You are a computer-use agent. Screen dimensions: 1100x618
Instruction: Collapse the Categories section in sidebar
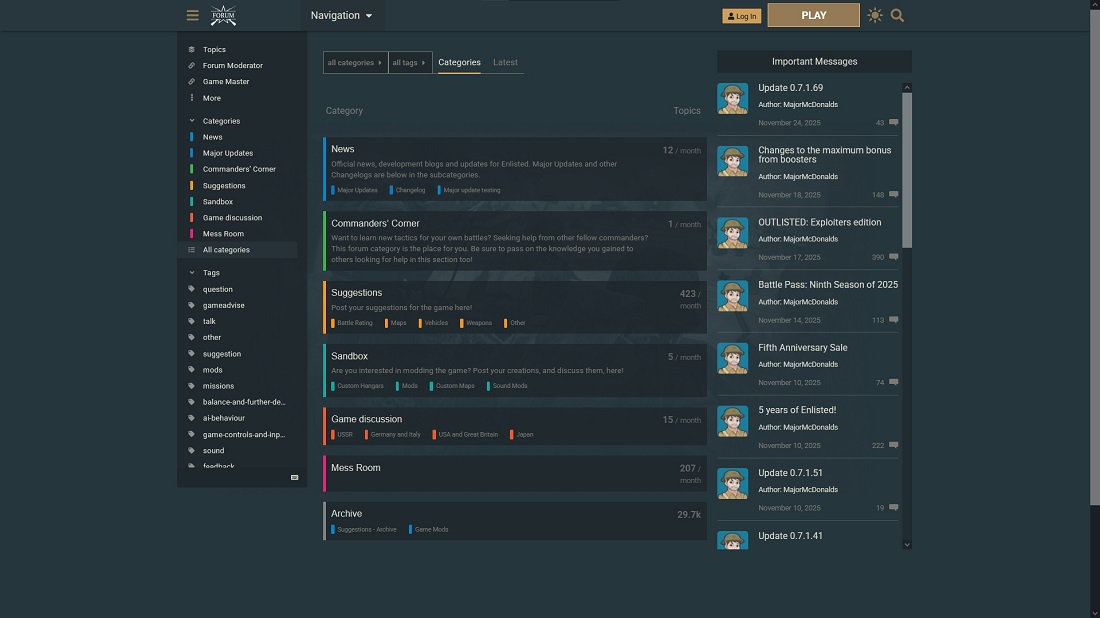(192, 121)
